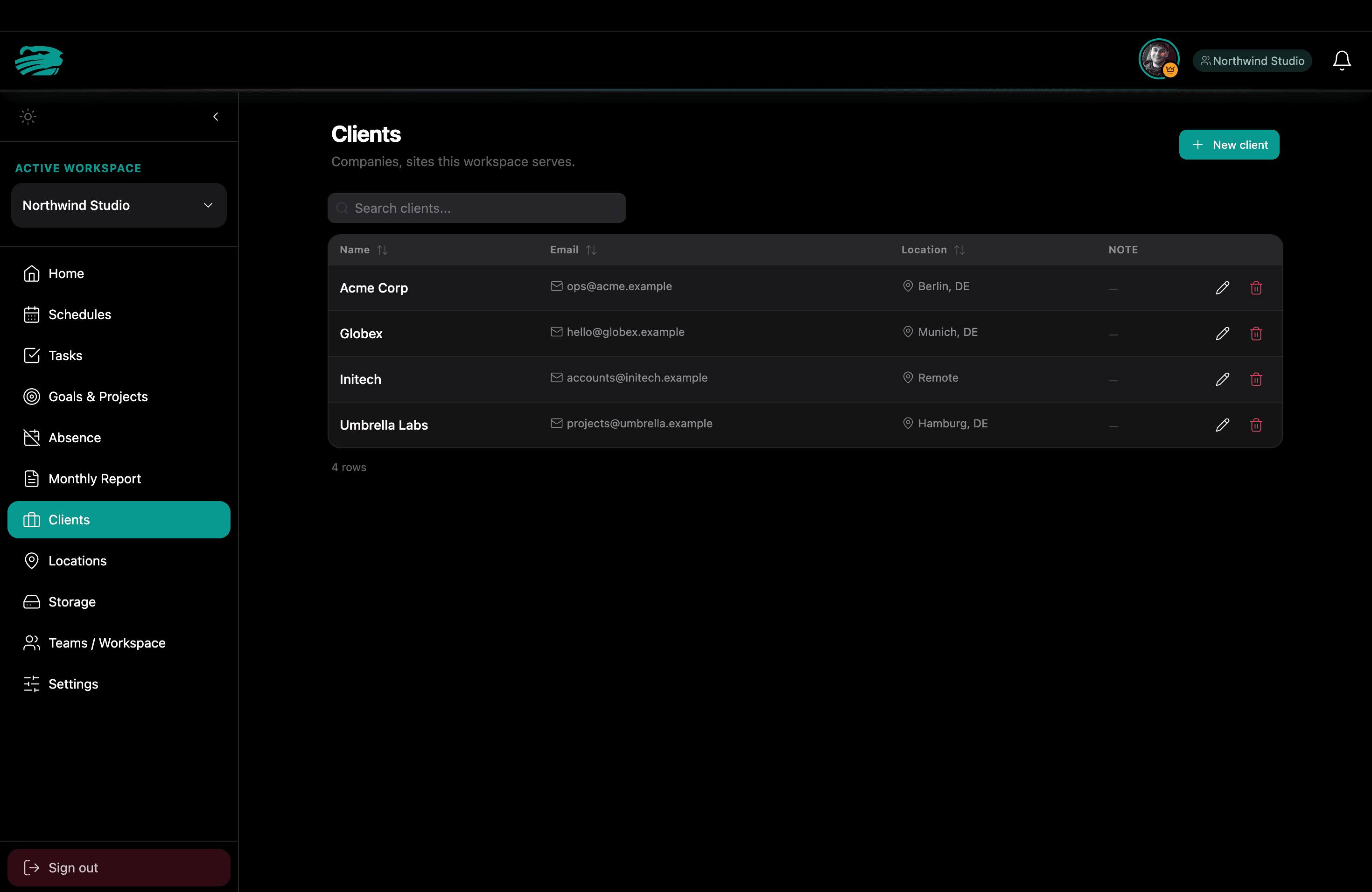The image size is (1372, 892).
Task: Delete the Initech client
Action: (1256, 379)
